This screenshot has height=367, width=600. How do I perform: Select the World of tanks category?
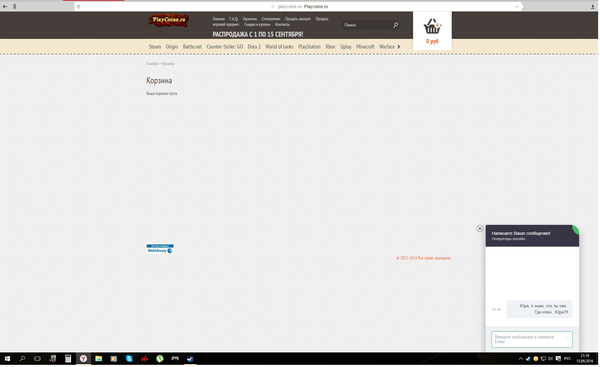[279, 47]
